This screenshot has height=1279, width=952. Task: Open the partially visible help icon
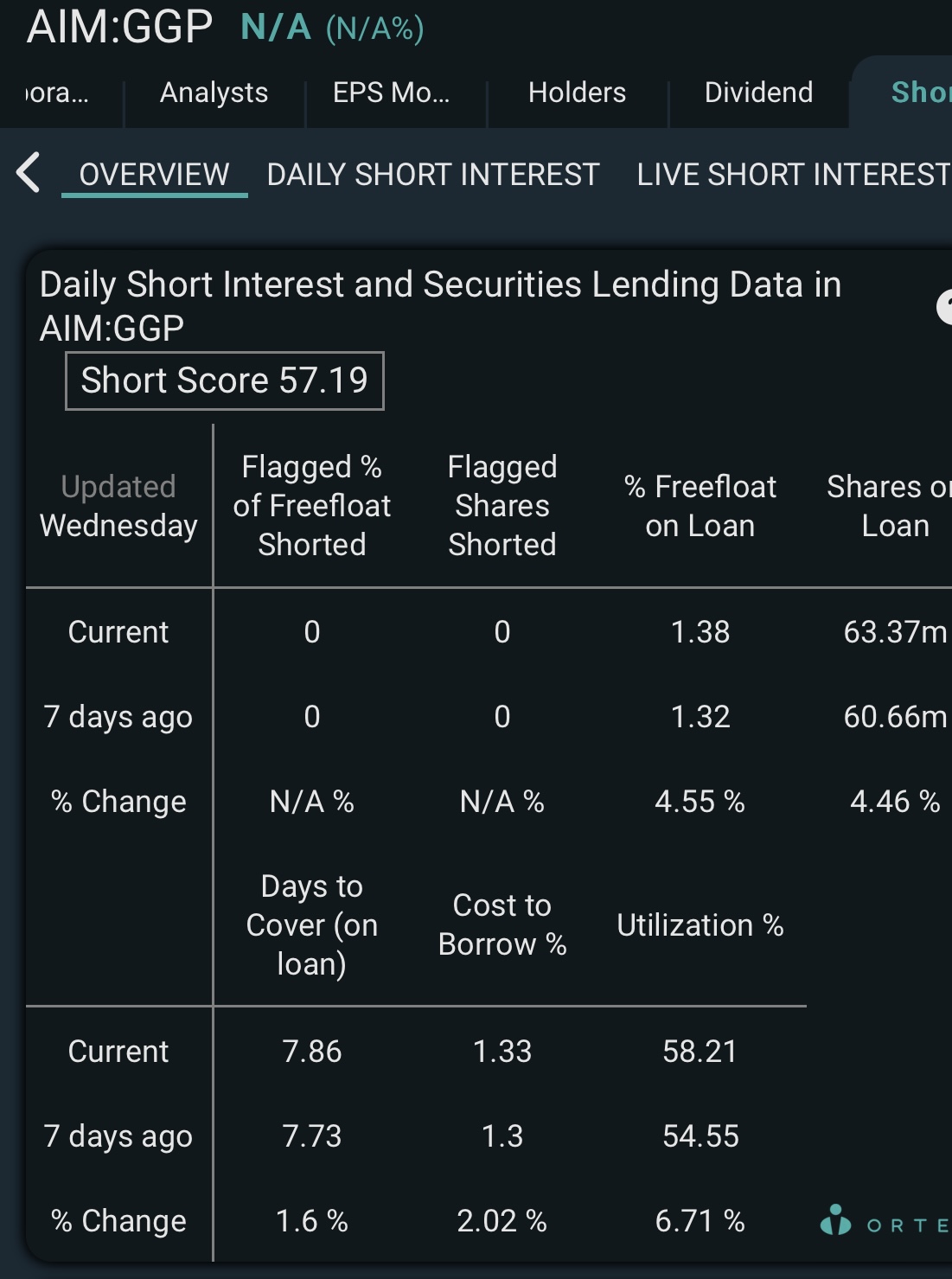coord(944,306)
